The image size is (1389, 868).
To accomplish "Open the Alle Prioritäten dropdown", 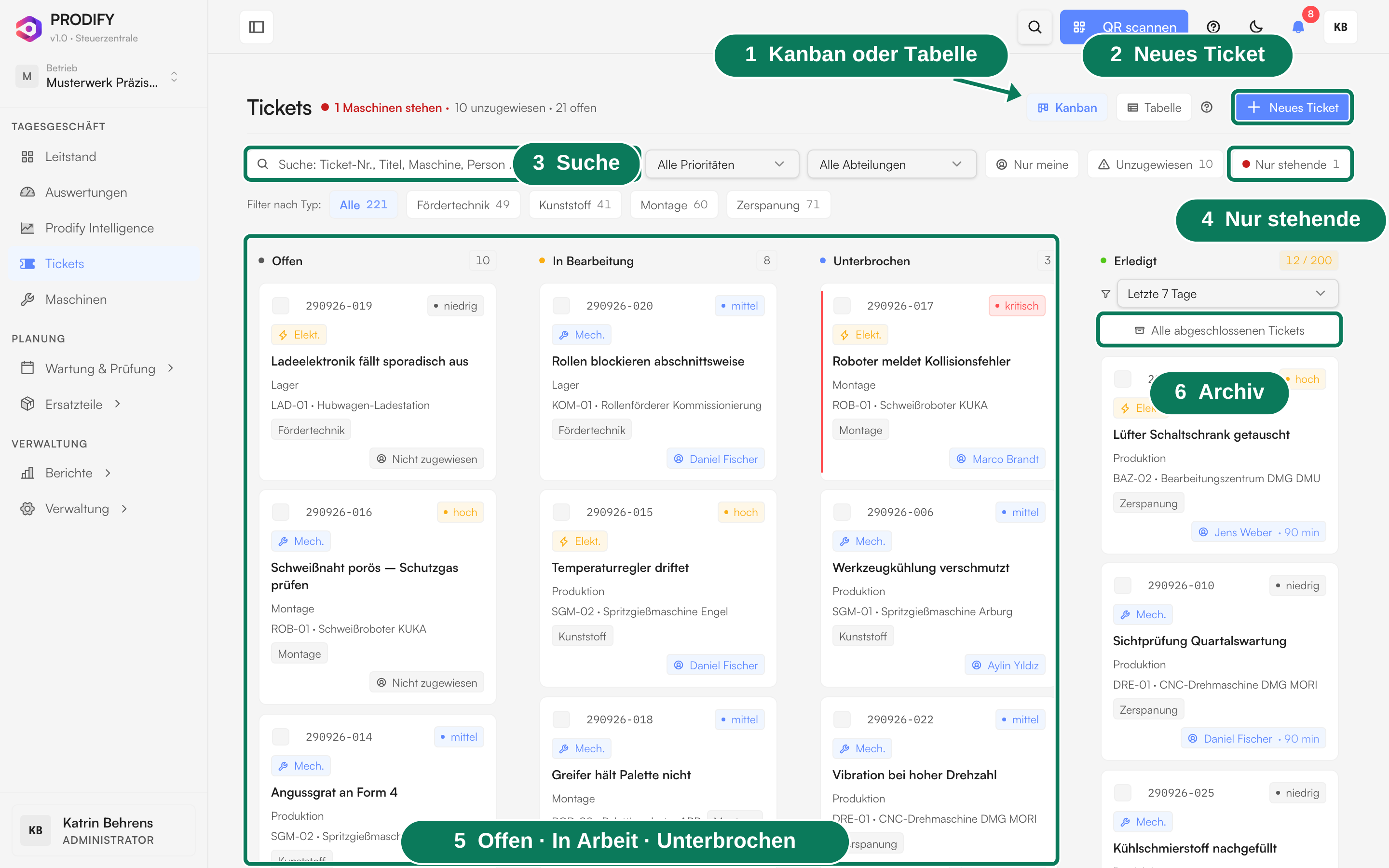I will 722,165.
